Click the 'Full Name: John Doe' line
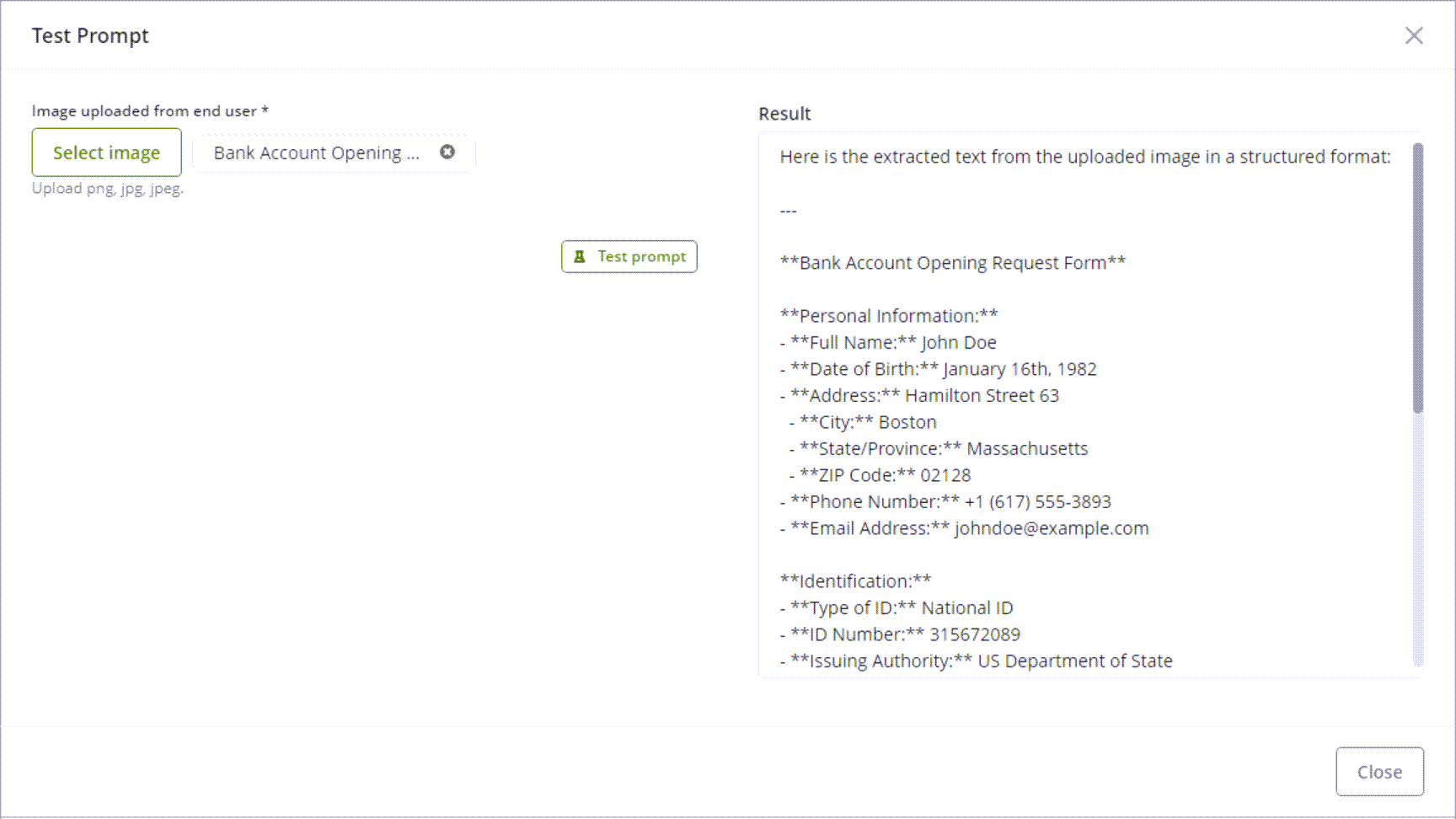The height and width of the screenshot is (819, 1456). (888, 342)
